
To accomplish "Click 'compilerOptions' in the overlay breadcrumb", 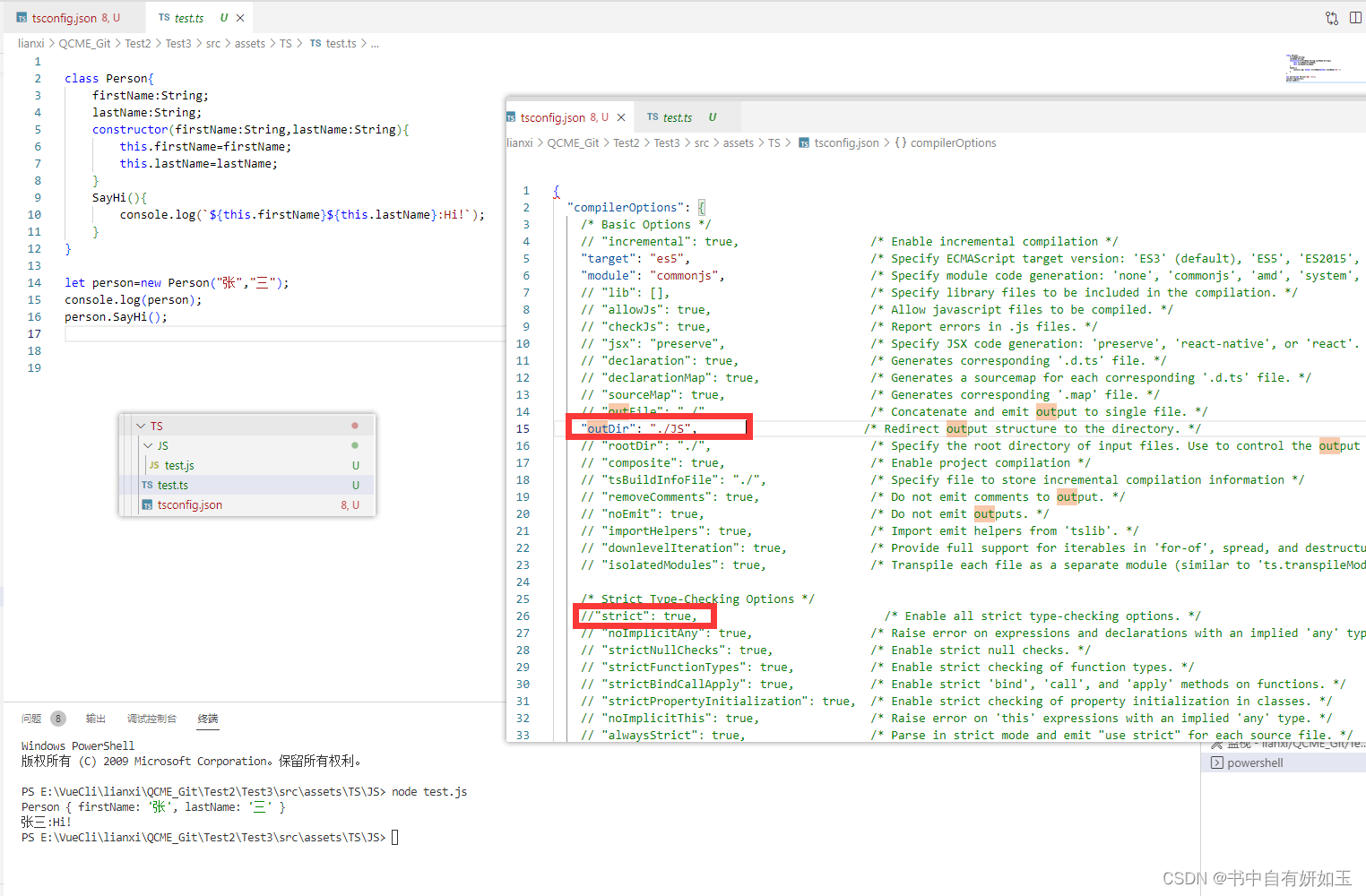I will (953, 142).
